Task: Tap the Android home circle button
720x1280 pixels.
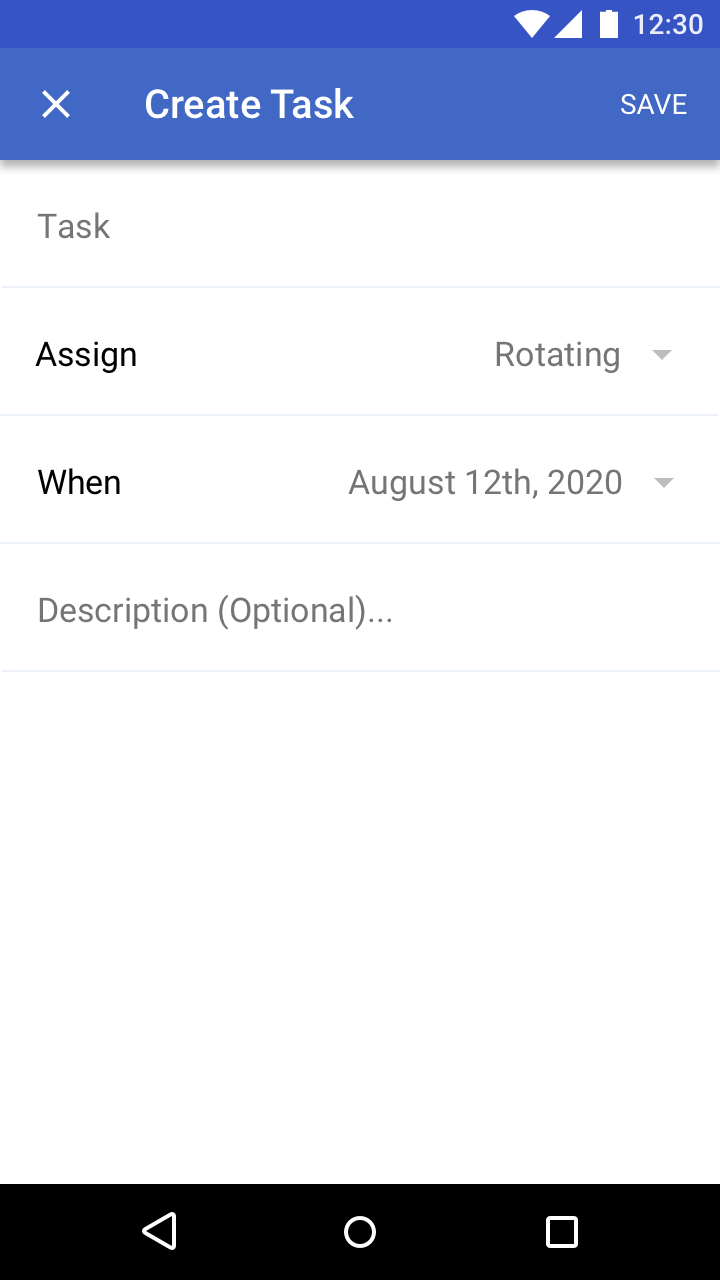Action: pyautogui.click(x=360, y=1231)
